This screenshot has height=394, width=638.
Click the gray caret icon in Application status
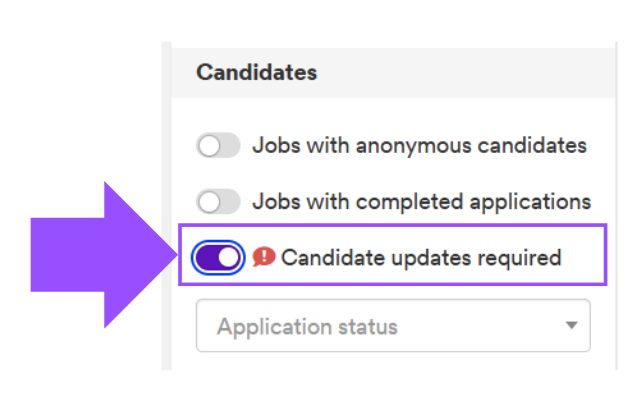572,325
